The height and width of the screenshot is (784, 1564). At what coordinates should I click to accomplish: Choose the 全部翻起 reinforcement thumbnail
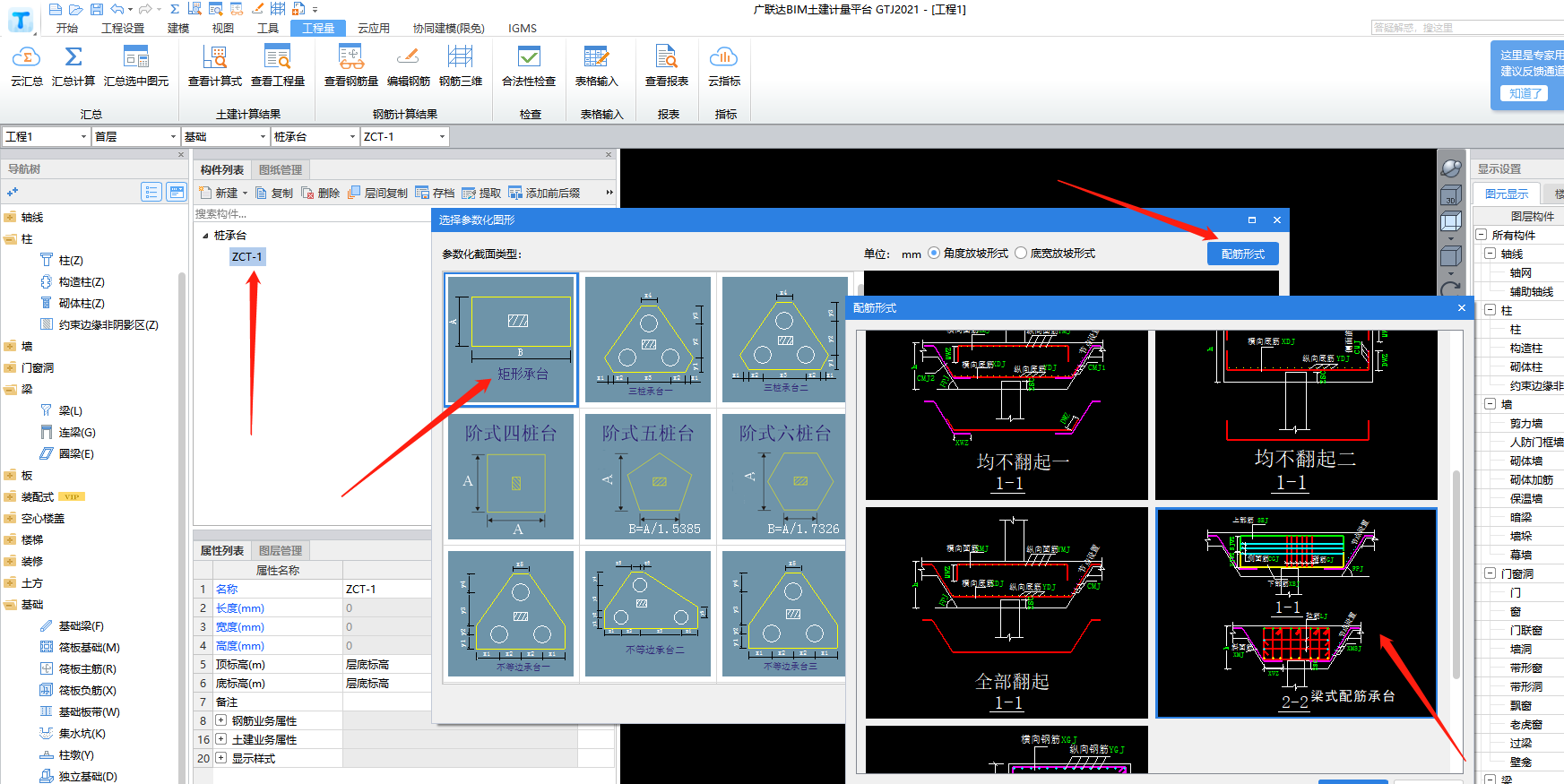(1007, 613)
